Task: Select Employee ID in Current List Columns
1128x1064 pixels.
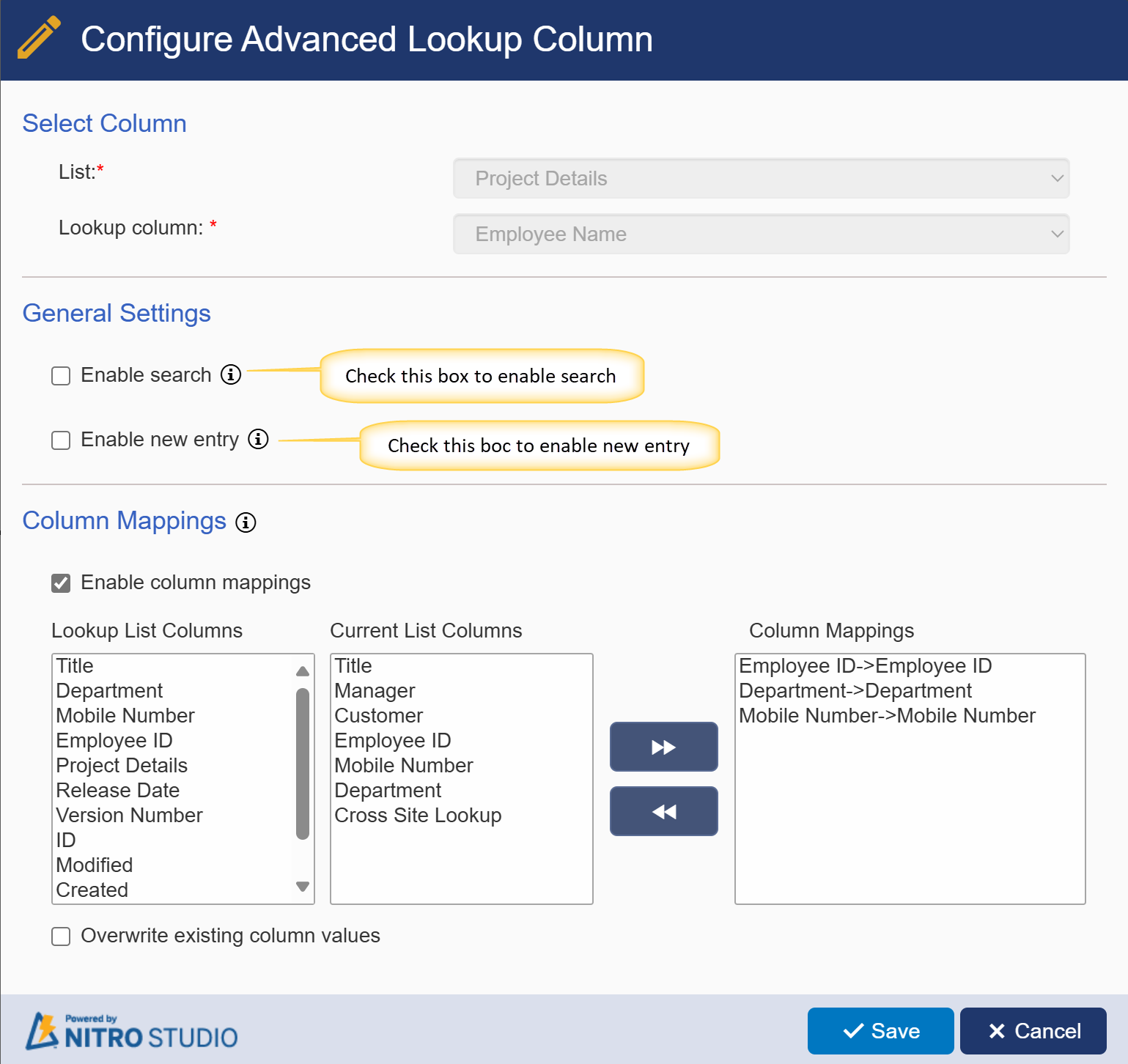Action: 462,741
